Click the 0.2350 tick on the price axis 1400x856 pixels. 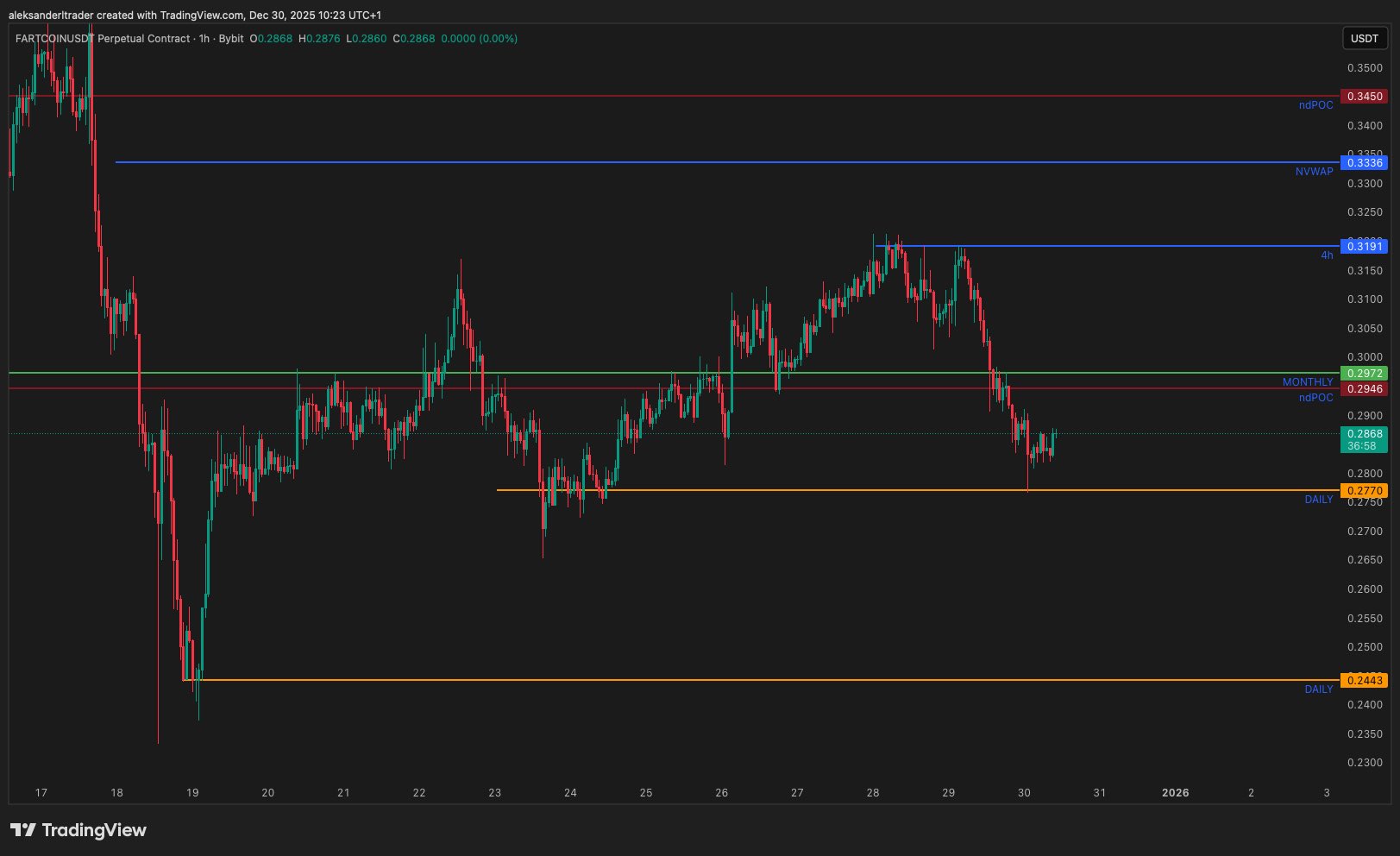(x=1365, y=734)
